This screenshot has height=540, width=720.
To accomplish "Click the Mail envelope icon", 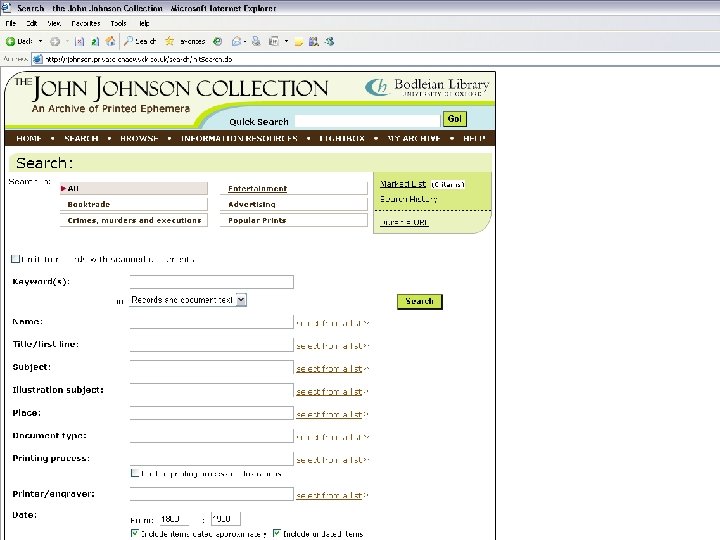I will tap(236, 42).
